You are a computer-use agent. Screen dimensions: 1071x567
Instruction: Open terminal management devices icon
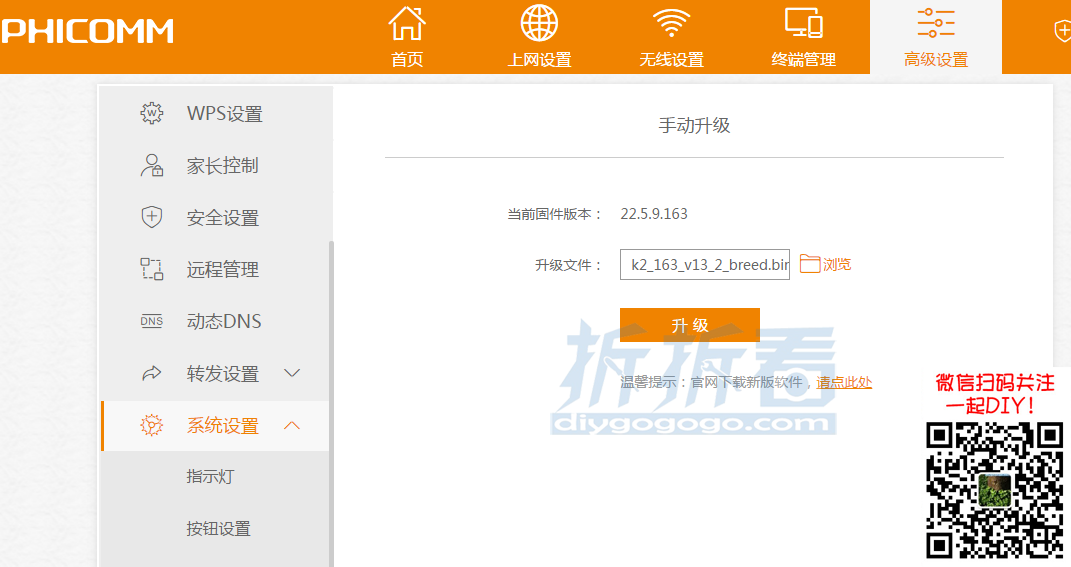803,23
